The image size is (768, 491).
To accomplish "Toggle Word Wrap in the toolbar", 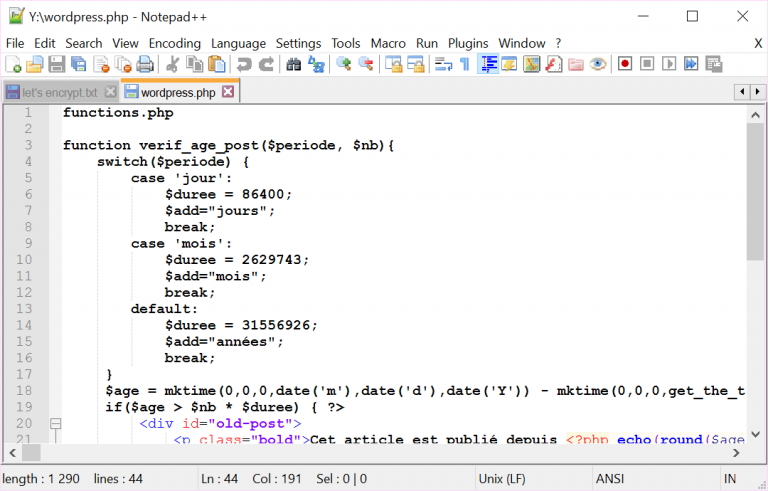I will point(443,65).
